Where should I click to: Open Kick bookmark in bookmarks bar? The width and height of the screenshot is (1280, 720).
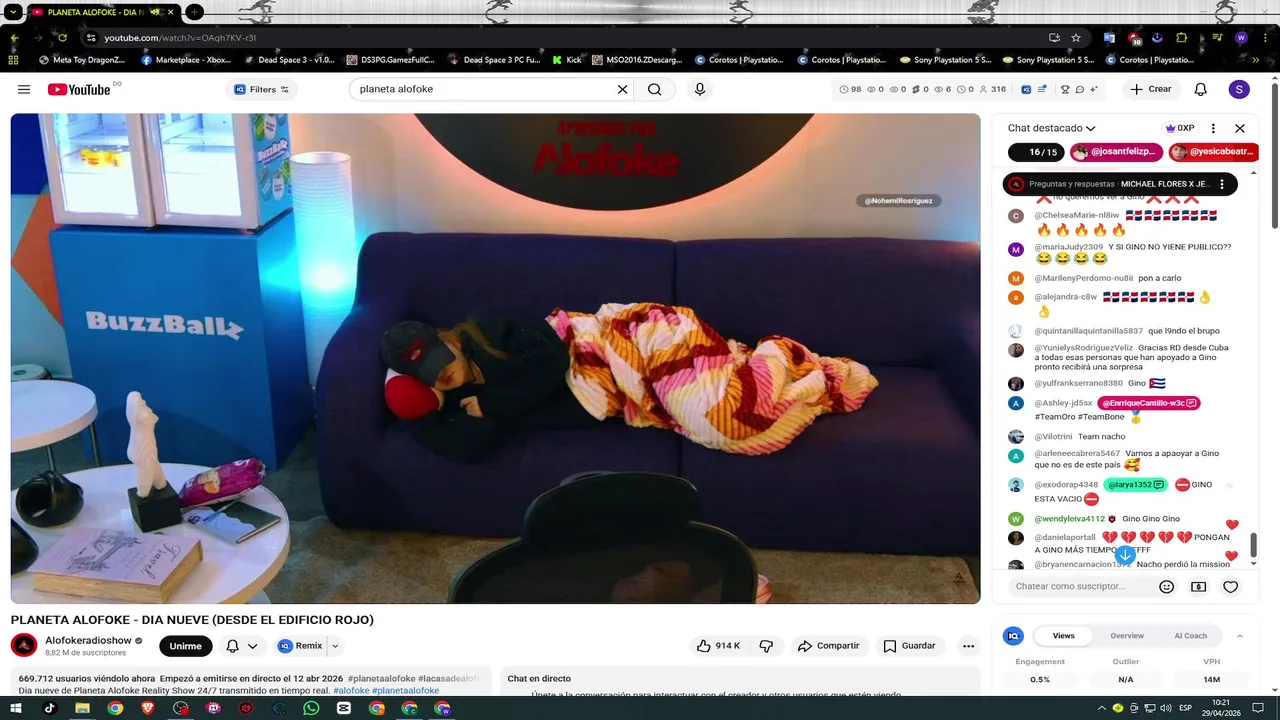566,60
